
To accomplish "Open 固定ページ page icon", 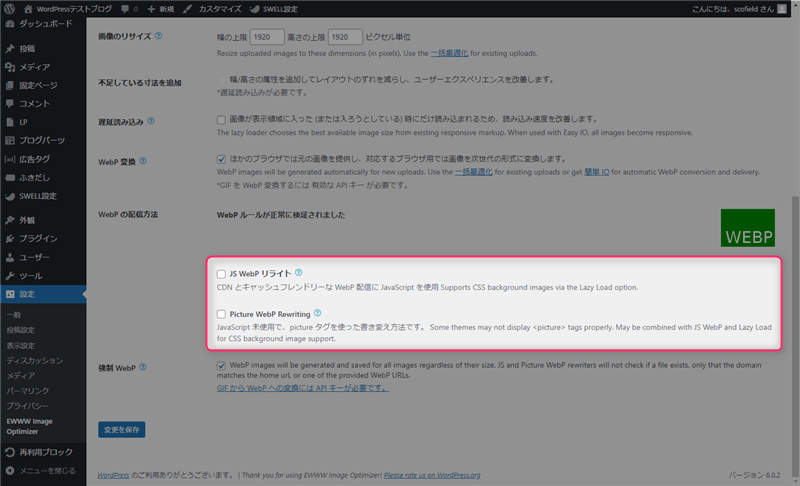I will [x=10, y=85].
